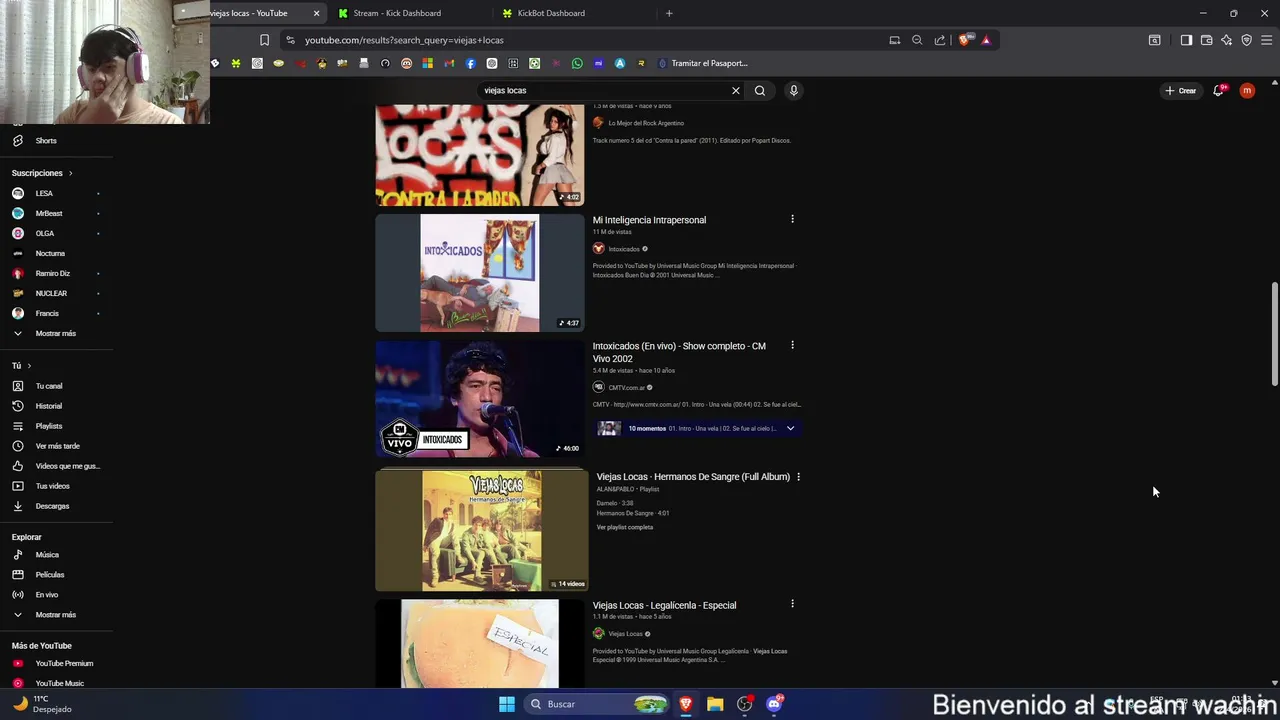The image size is (1280, 720).
Task: Click in the YouTube search field
Action: click(605, 90)
